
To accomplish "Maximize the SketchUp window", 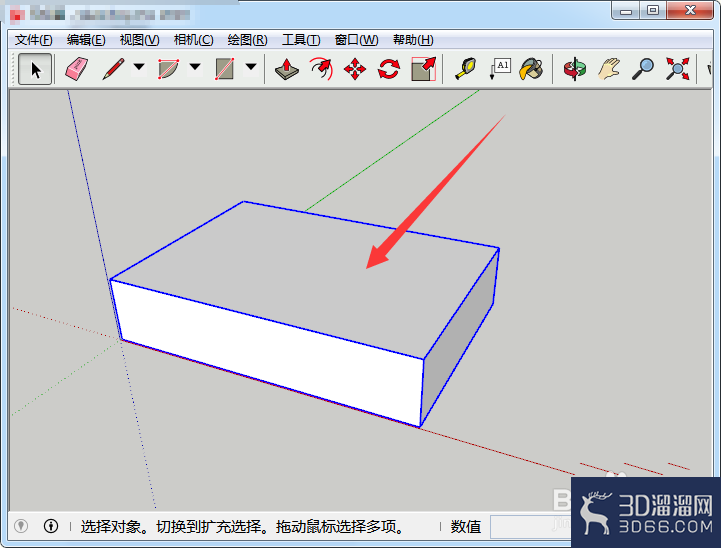I will pyautogui.click(x=653, y=10).
